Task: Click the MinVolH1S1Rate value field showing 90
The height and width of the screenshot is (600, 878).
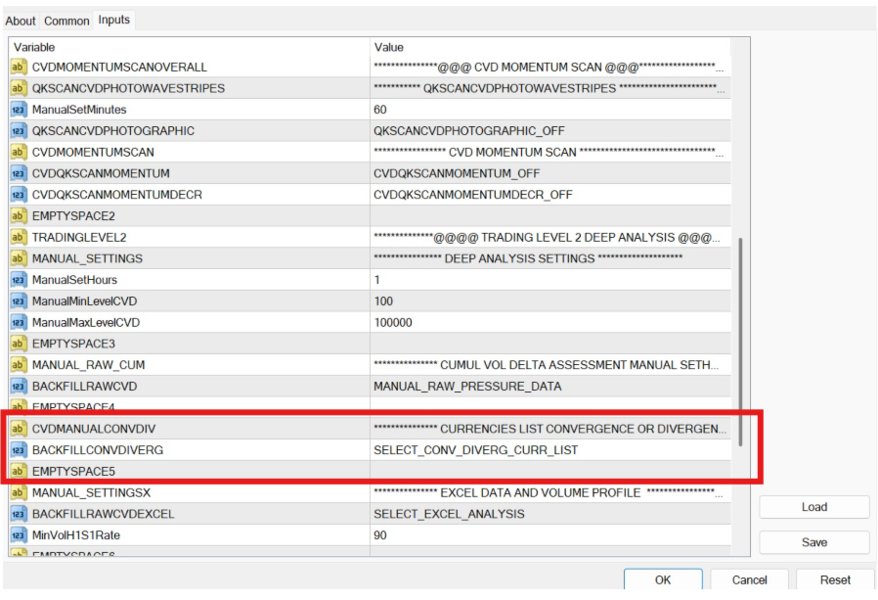Action: tap(550, 535)
